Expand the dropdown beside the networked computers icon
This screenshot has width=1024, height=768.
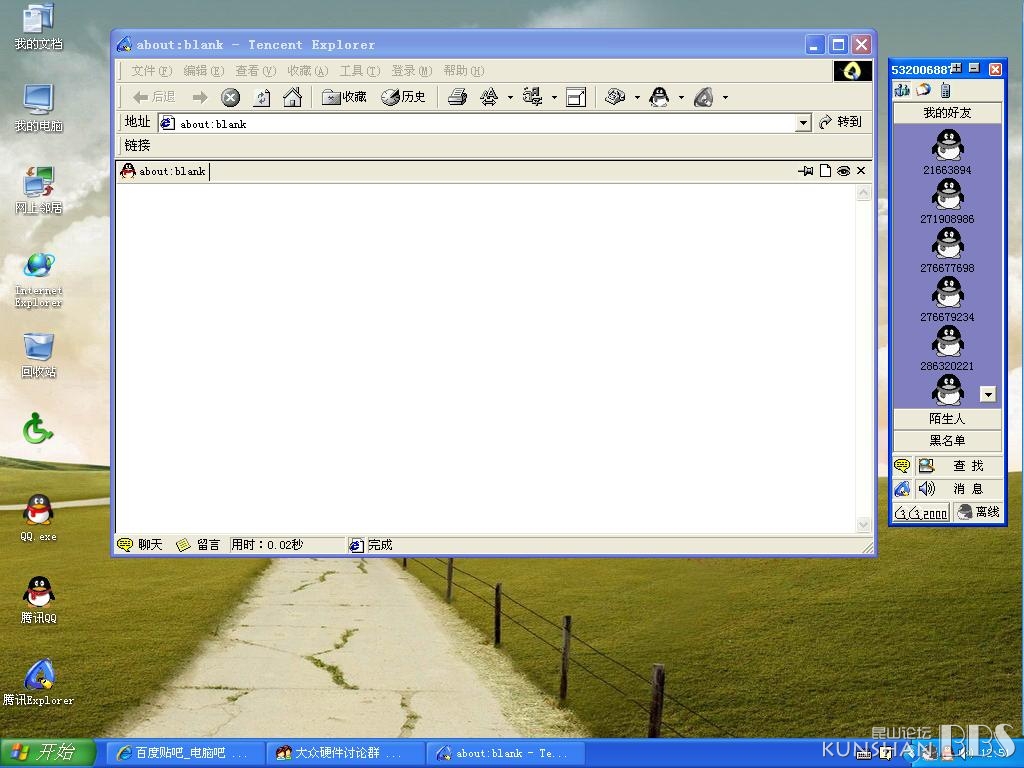tap(554, 98)
